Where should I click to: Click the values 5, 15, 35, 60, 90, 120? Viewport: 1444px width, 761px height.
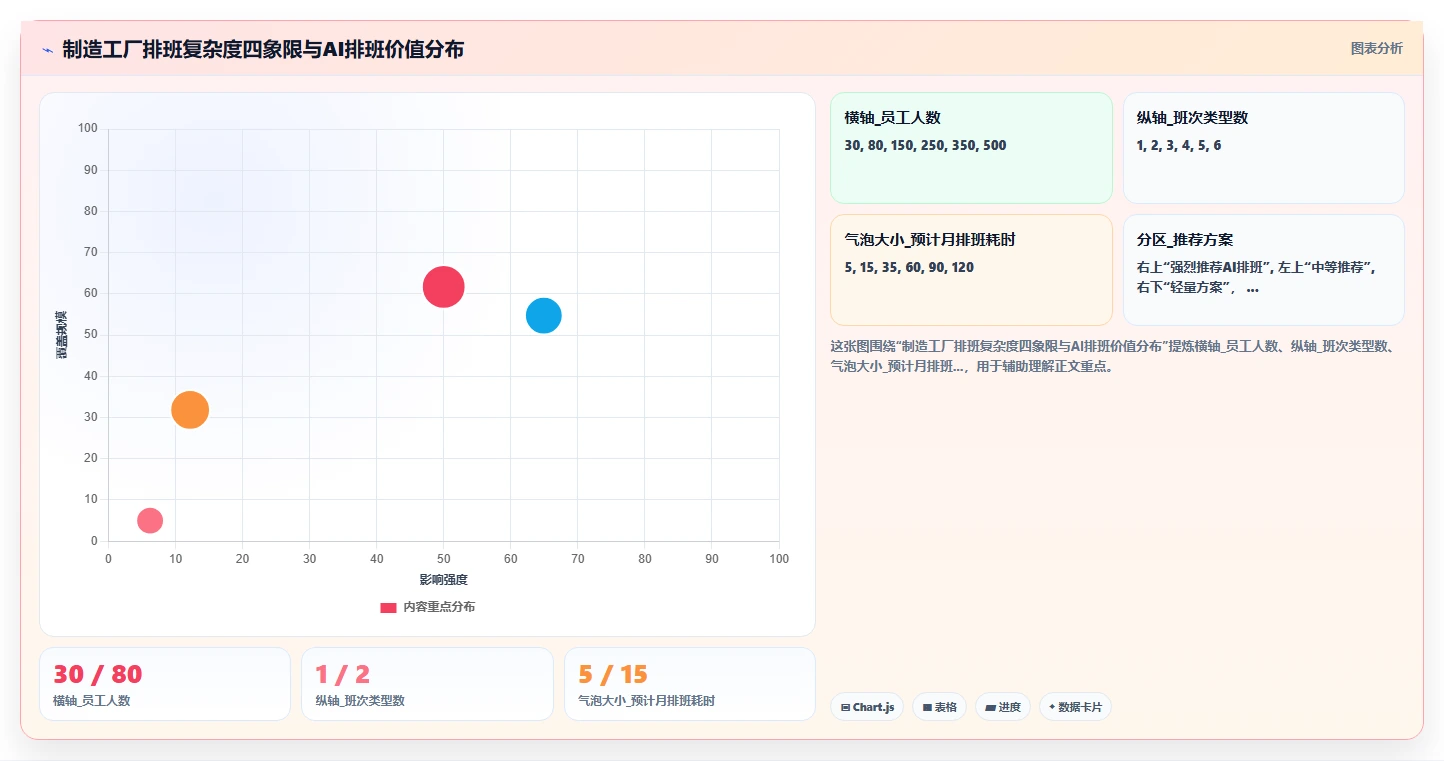(909, 268)
